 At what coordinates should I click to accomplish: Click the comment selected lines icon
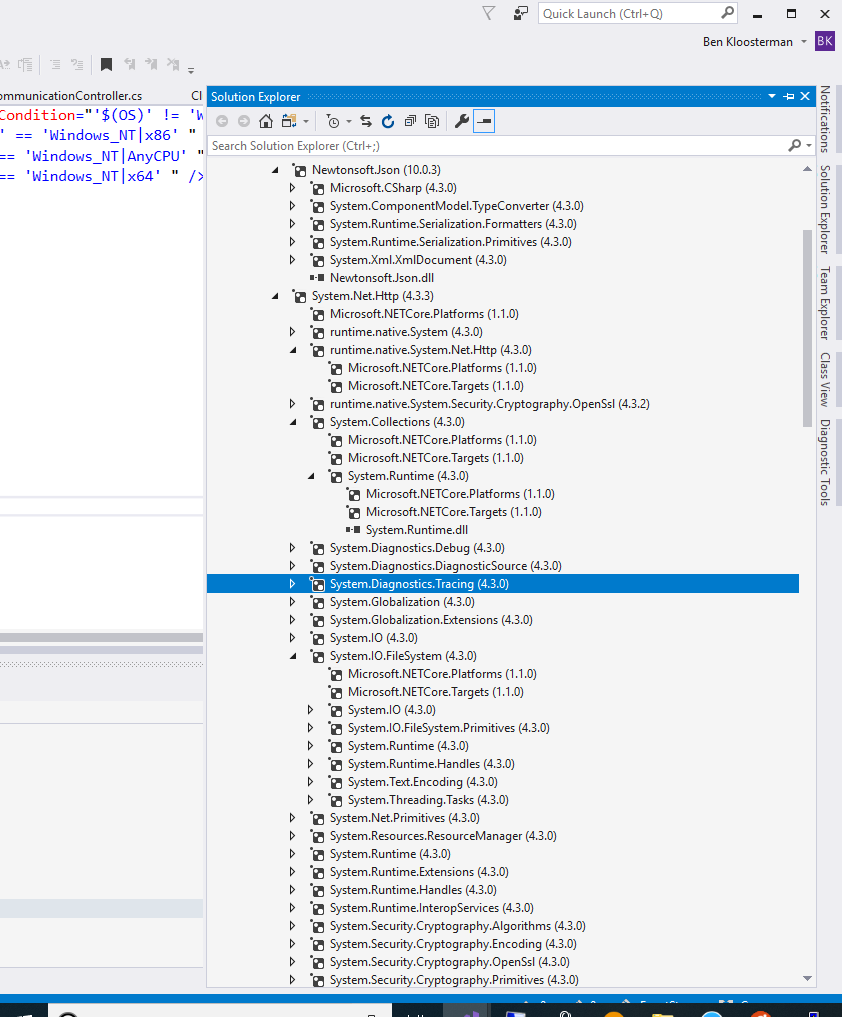click(55, 64)
